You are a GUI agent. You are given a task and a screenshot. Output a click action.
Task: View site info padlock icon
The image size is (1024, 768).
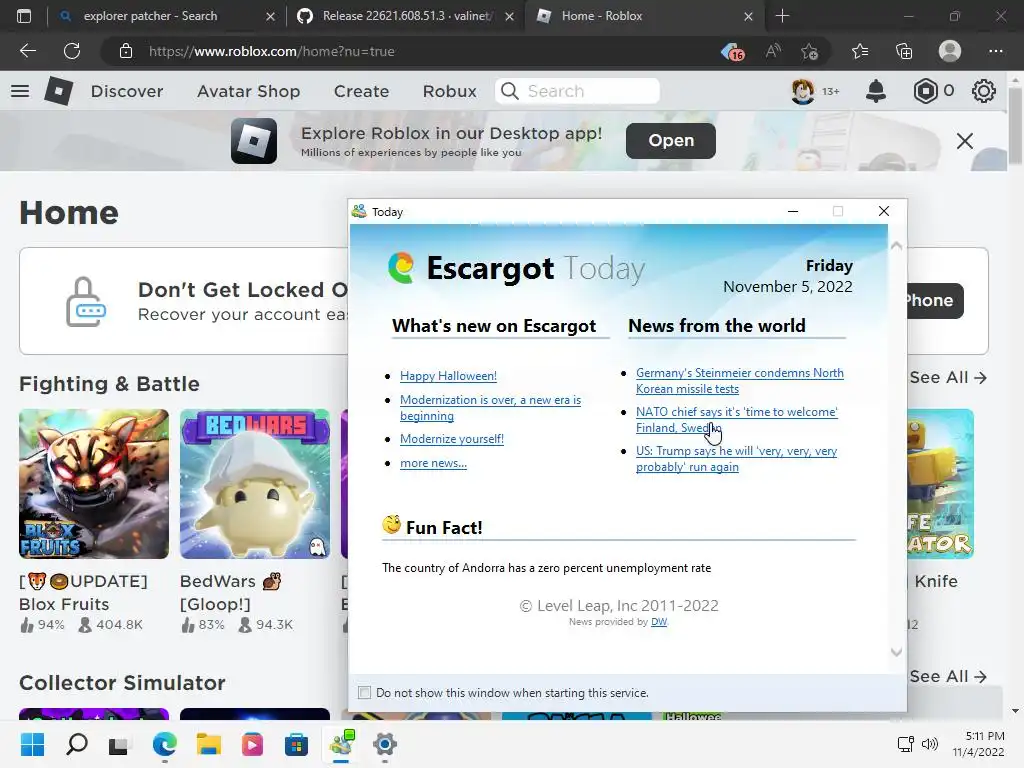coord(126,51)
